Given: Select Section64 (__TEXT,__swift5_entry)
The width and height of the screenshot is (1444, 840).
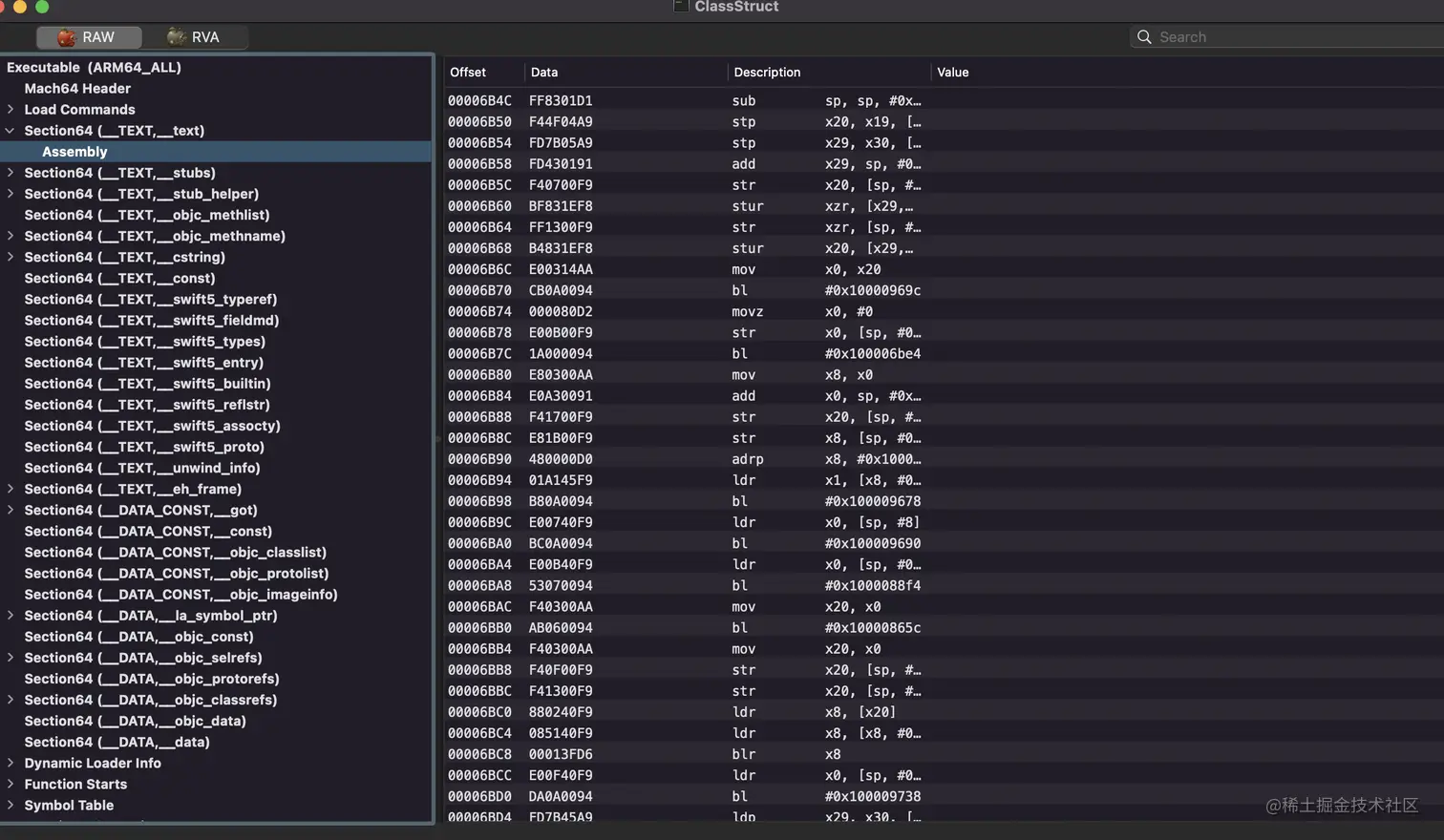Looking at the screenshot, I should tap(144, 363).
